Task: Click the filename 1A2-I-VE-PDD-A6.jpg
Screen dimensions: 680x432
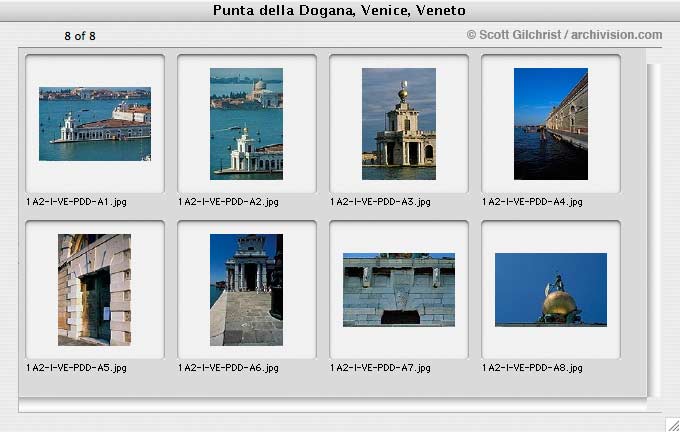Action: click(228, 368)
